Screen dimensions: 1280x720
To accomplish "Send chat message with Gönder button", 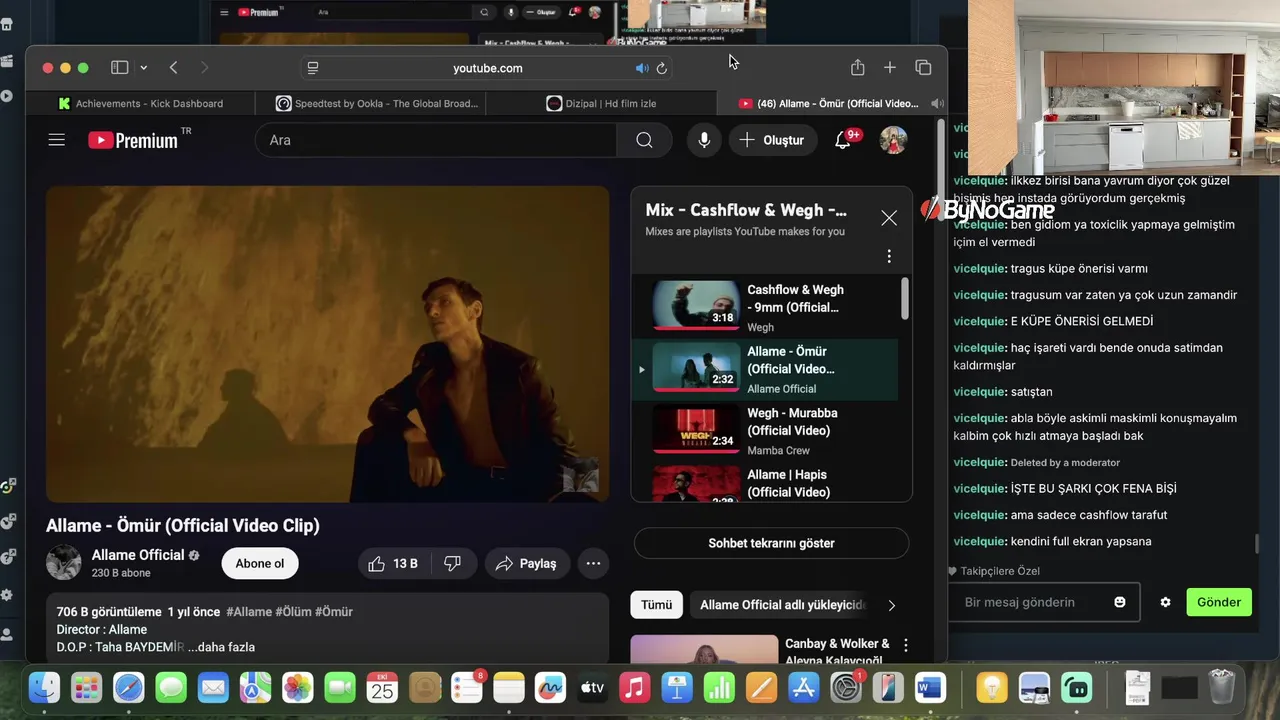I will [x=1219, y=602].
